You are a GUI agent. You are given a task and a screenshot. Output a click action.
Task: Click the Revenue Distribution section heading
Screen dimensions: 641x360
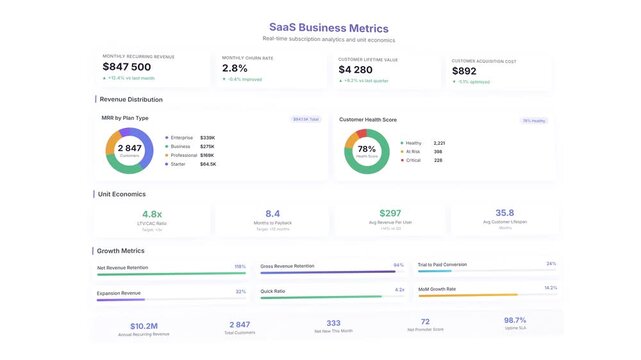pos(131,99)
